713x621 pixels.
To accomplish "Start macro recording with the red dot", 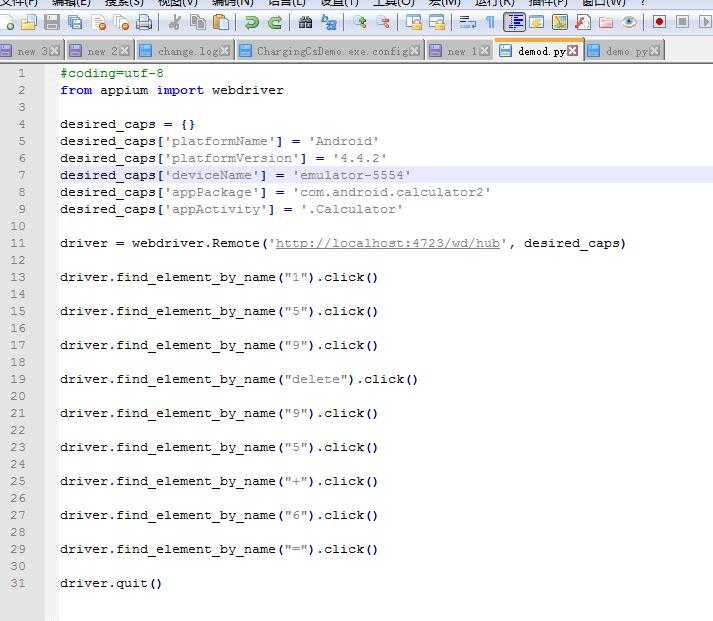I will point(659,22).
